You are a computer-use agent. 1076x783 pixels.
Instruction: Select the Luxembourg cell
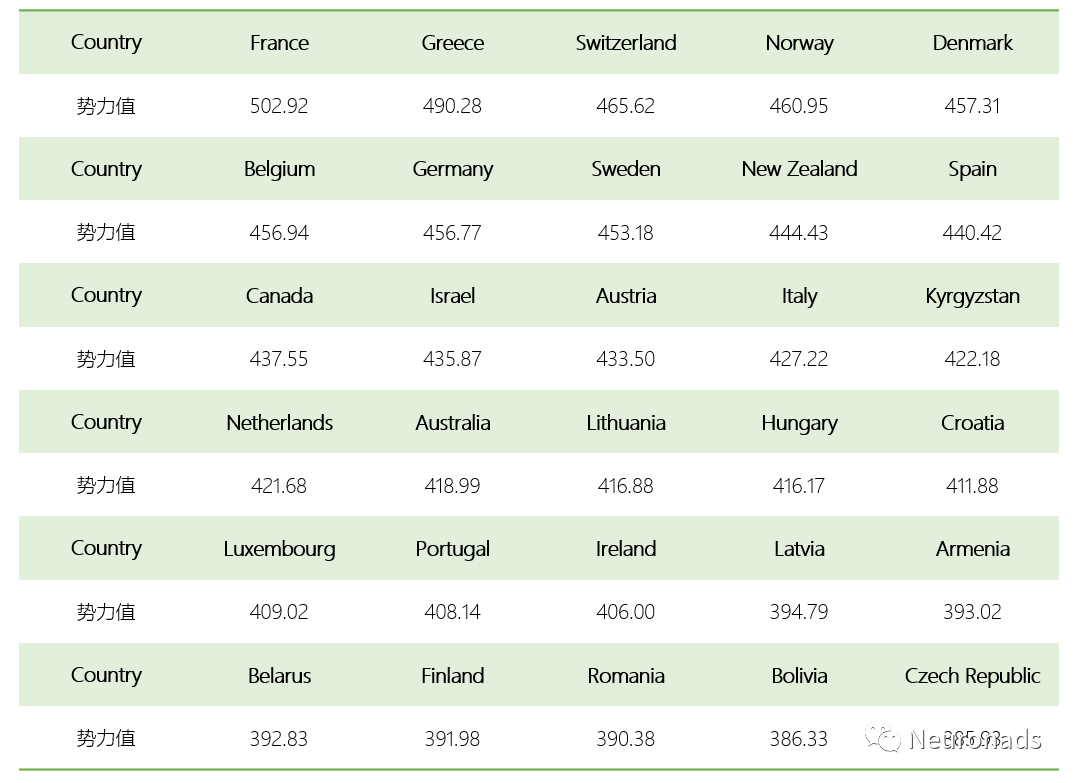pyautogui.click(x=279, y=549)
